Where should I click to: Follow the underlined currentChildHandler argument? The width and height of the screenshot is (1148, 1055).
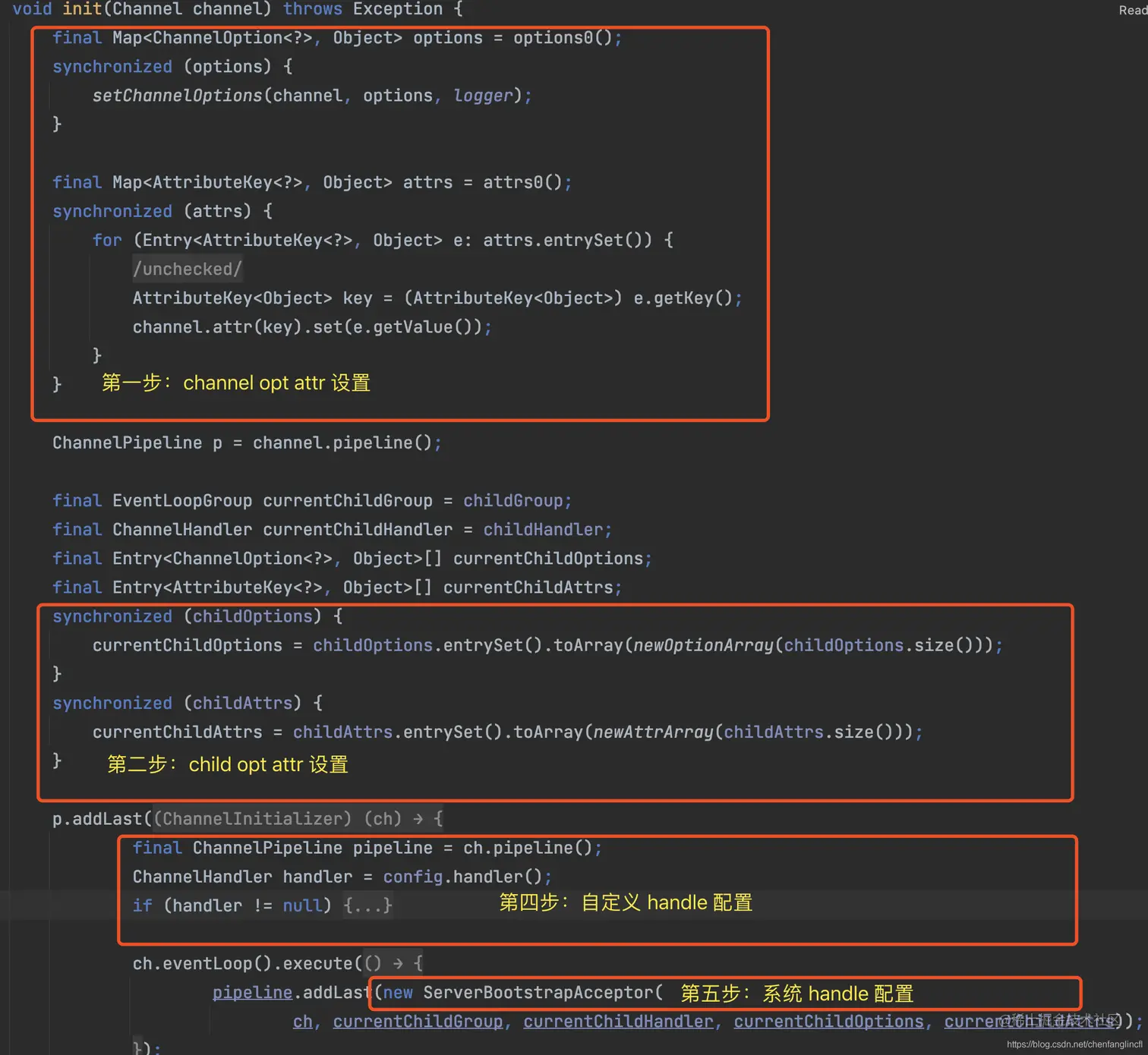pyautogui.click(x=618, y=1022)
